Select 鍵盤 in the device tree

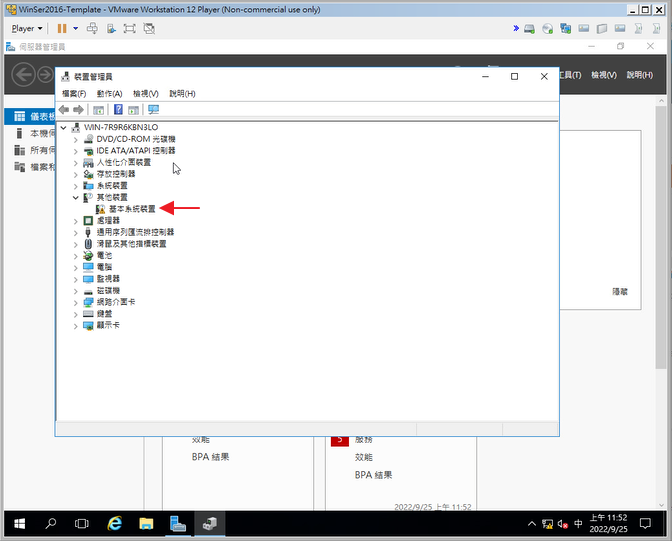coord(104,313)
